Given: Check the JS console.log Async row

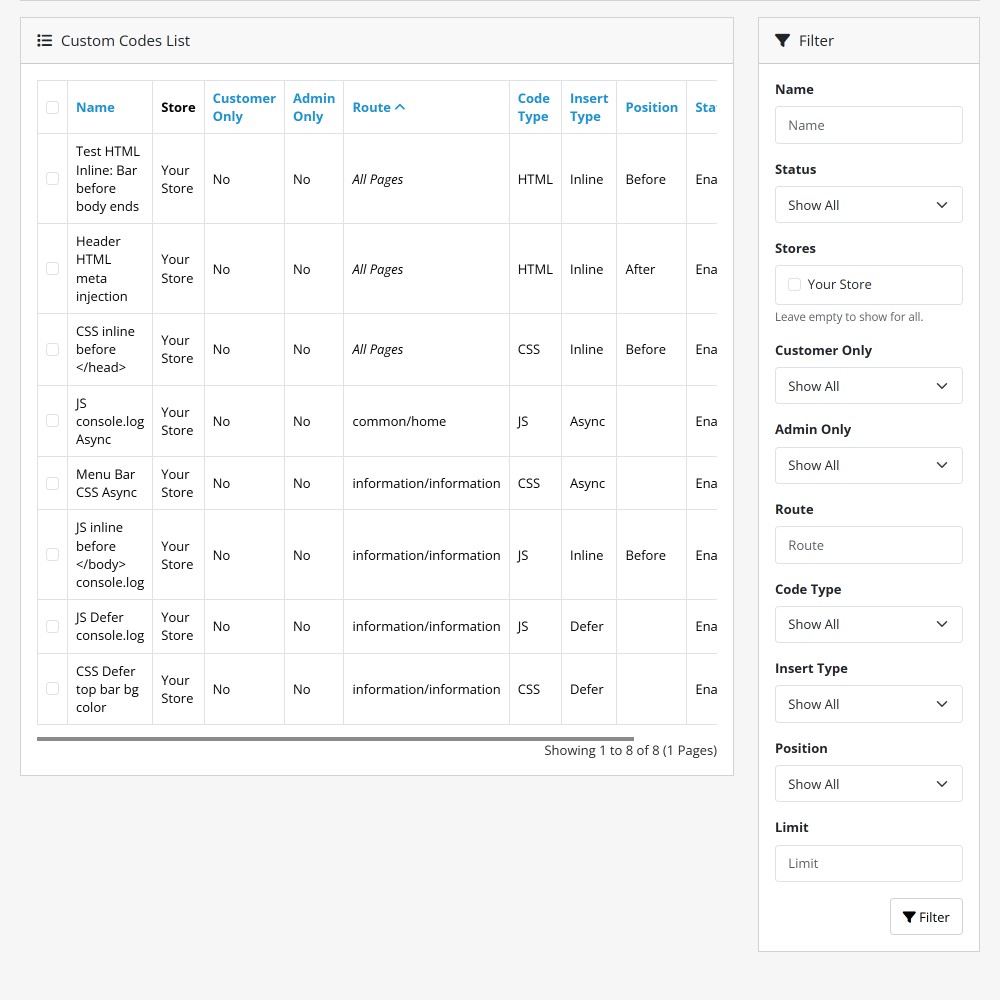Looking at the screenshot, I should 52,421.
